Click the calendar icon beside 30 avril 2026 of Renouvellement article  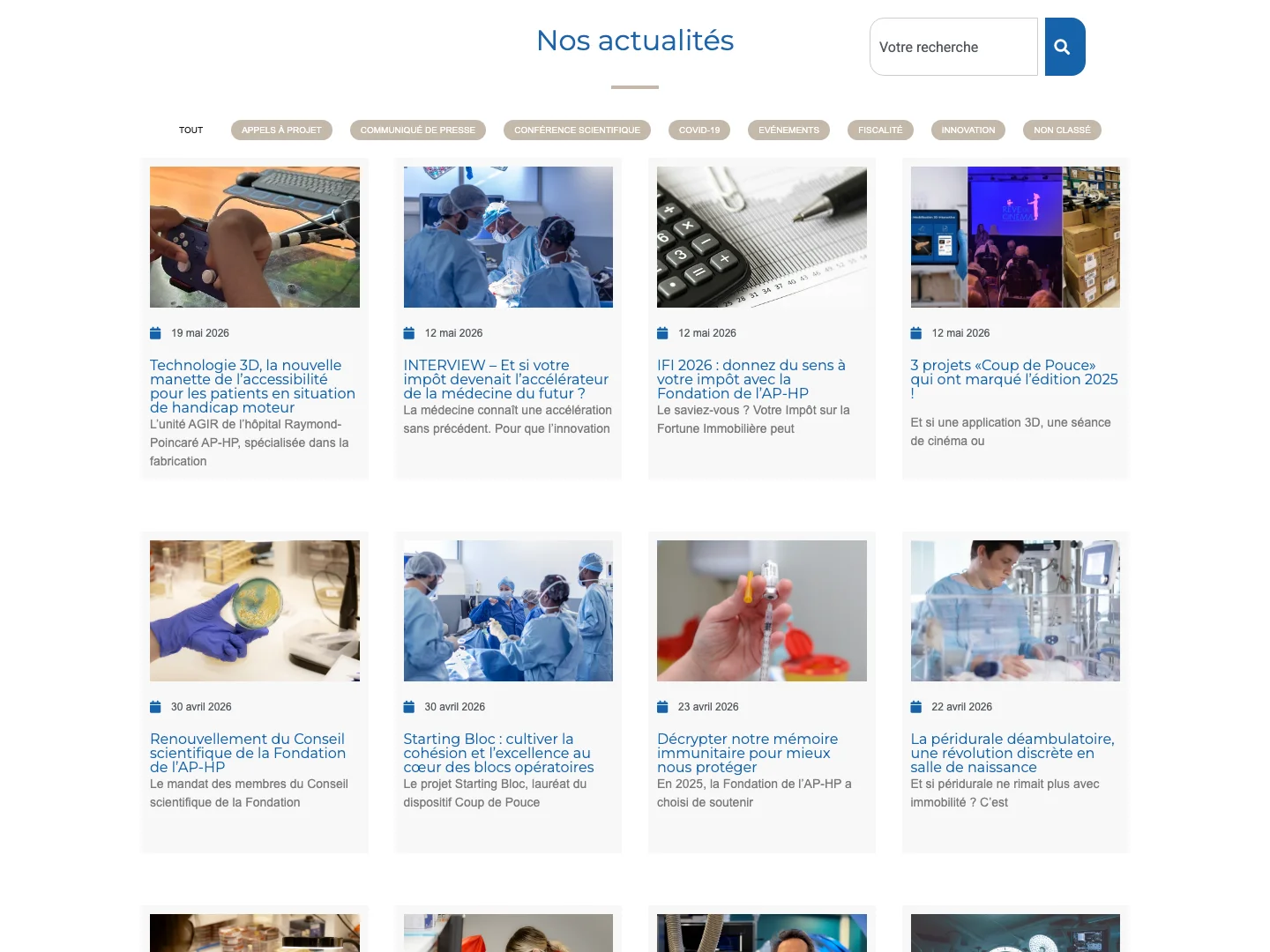tap(155, 707)
